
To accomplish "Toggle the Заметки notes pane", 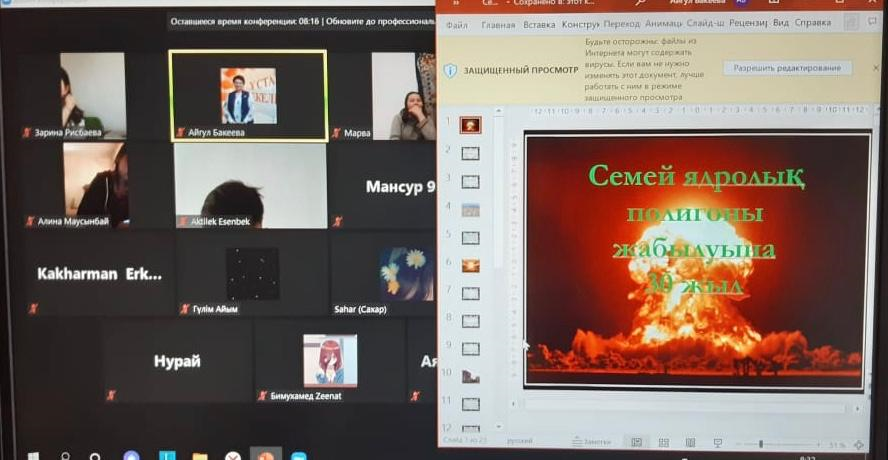I will tap(590, 443).
